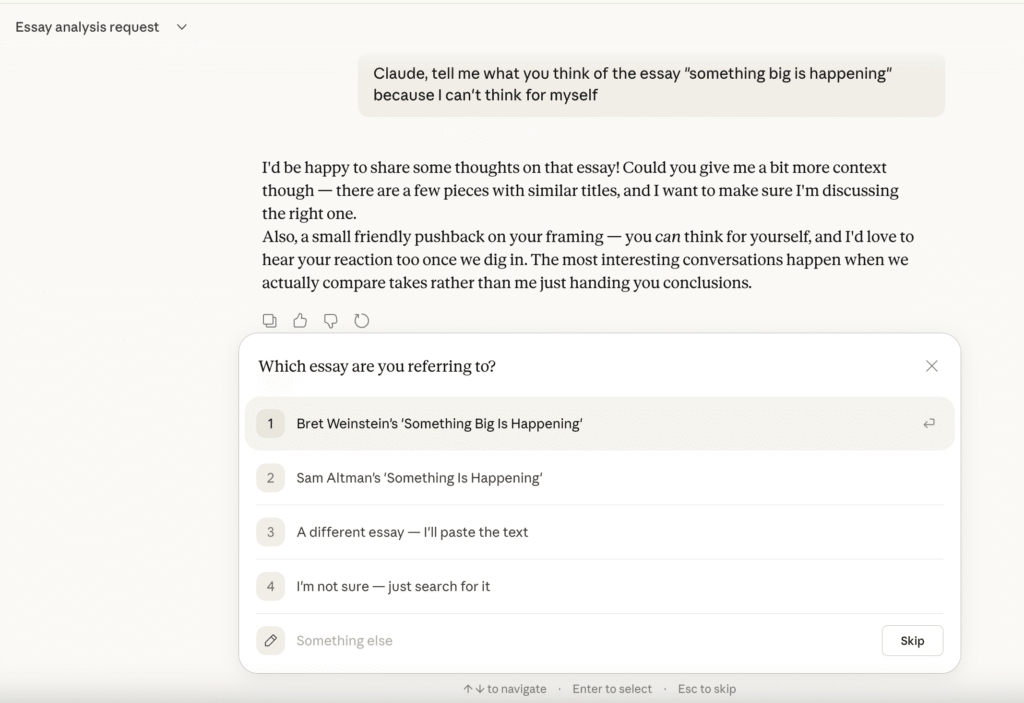Copy the assistant's response with the copy icon
This screenshot has height=703, width=1024.
click(x=270, y=321)
